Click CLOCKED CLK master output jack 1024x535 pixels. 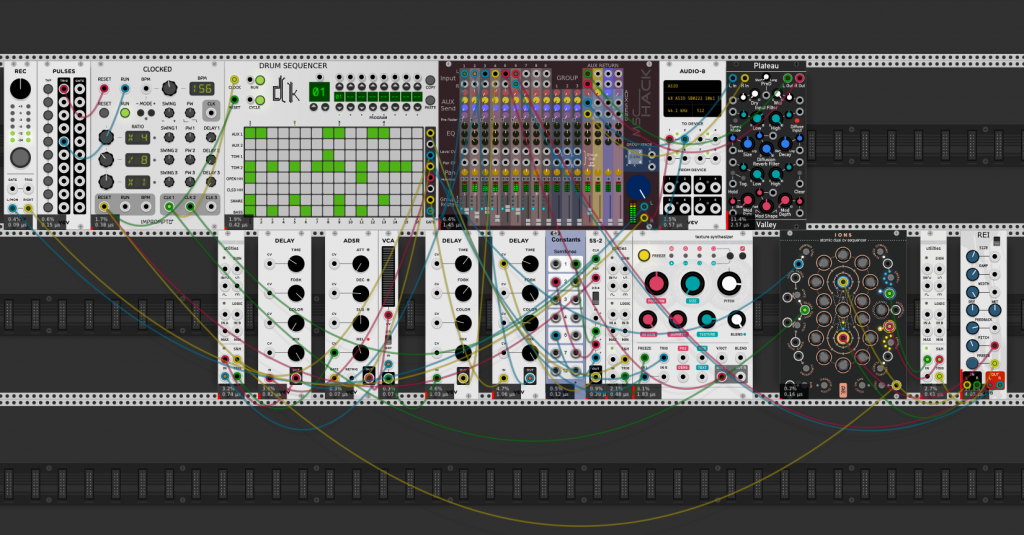(211, 112)
